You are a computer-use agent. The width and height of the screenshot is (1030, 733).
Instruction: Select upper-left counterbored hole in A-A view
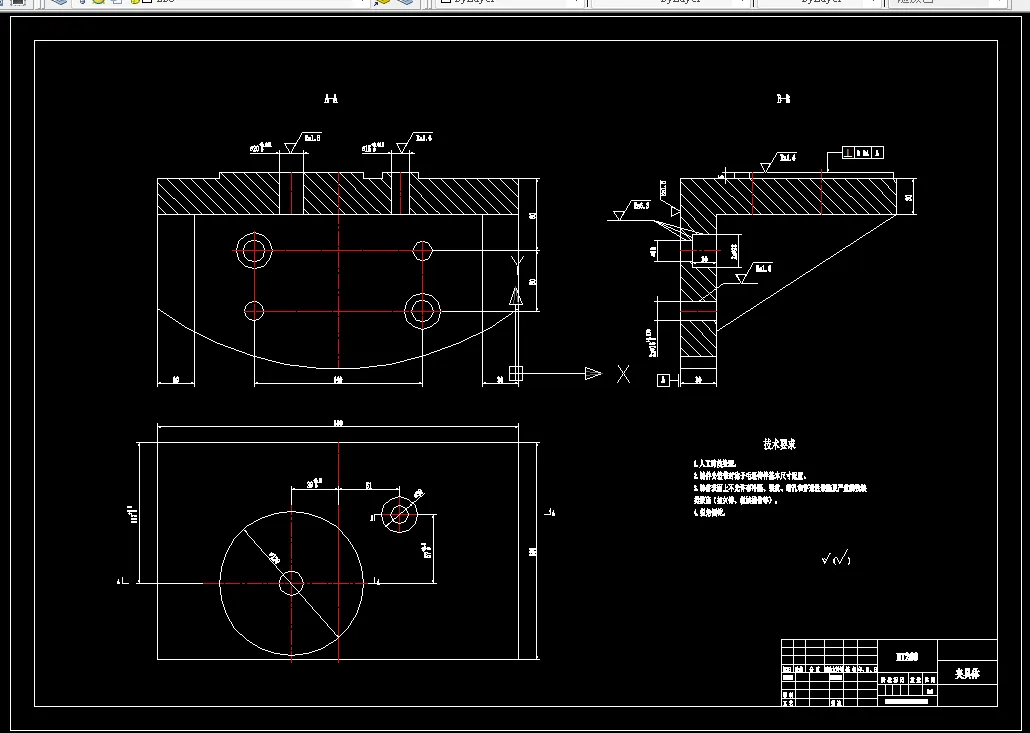coord(254,250)
